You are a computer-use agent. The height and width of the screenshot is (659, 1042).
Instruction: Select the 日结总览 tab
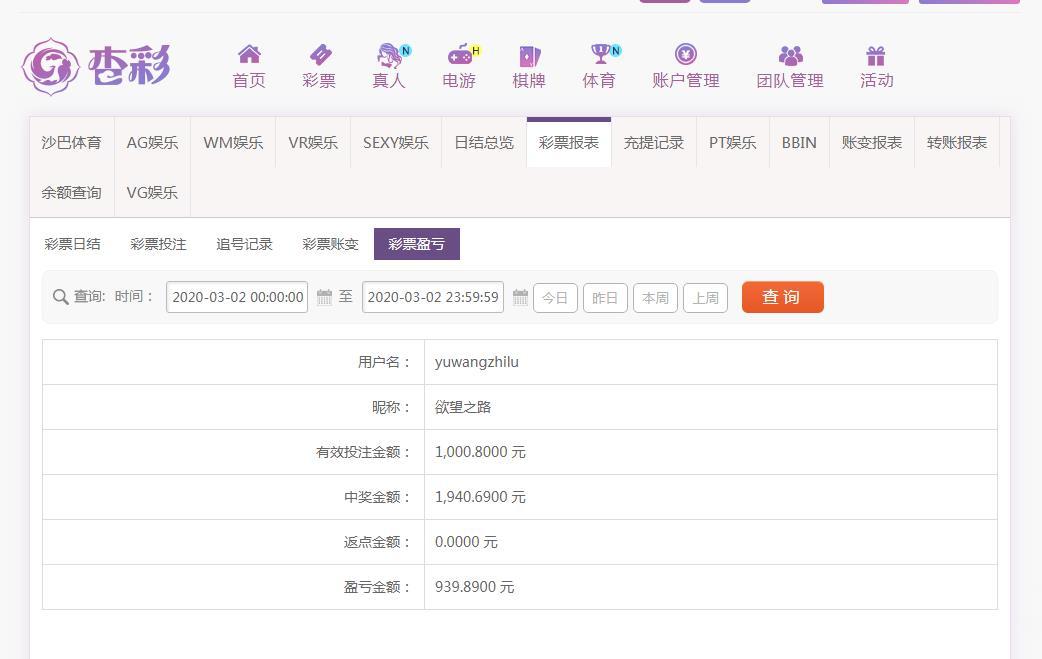point(484,142)
